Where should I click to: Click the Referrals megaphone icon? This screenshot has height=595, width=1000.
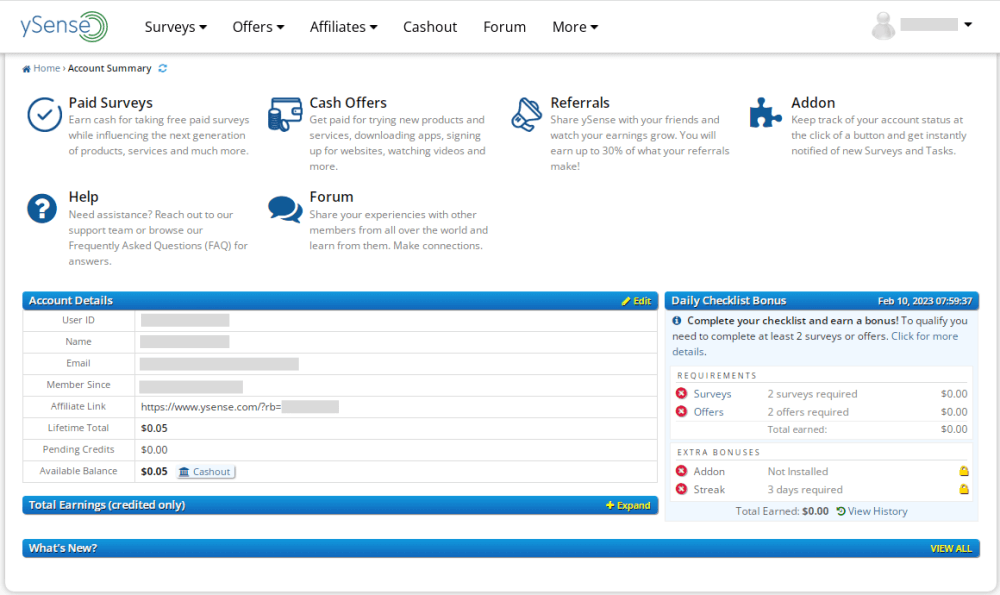pyautogui.click(x=526, y=115)
